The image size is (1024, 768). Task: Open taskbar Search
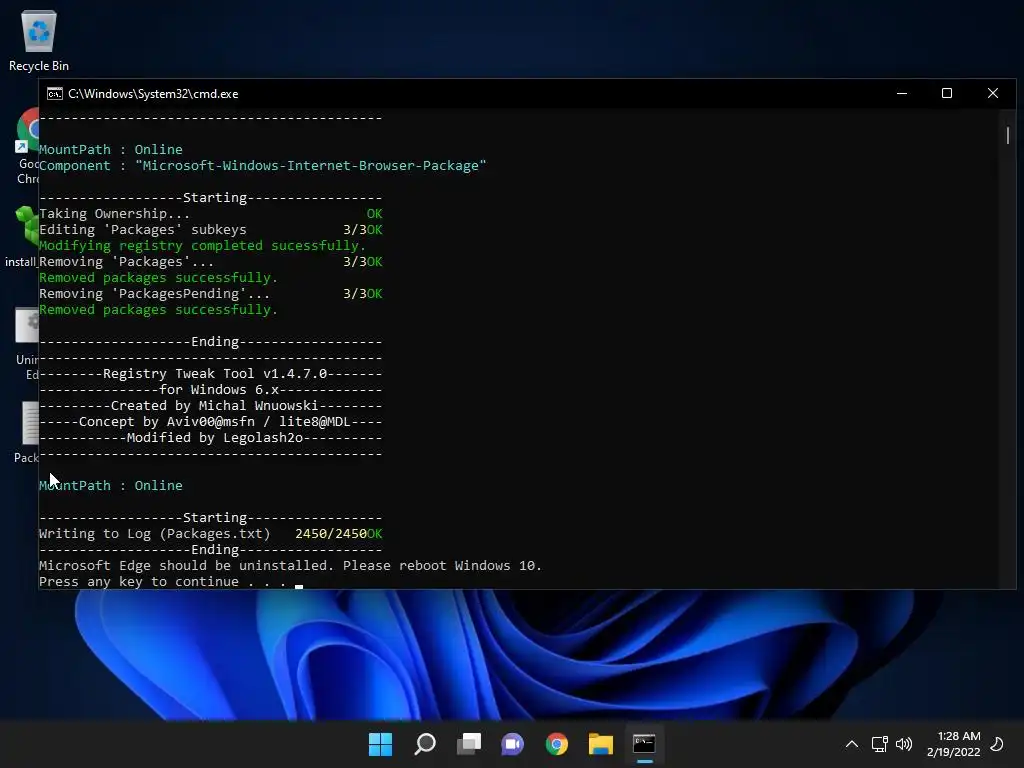[x=424, y=744]
